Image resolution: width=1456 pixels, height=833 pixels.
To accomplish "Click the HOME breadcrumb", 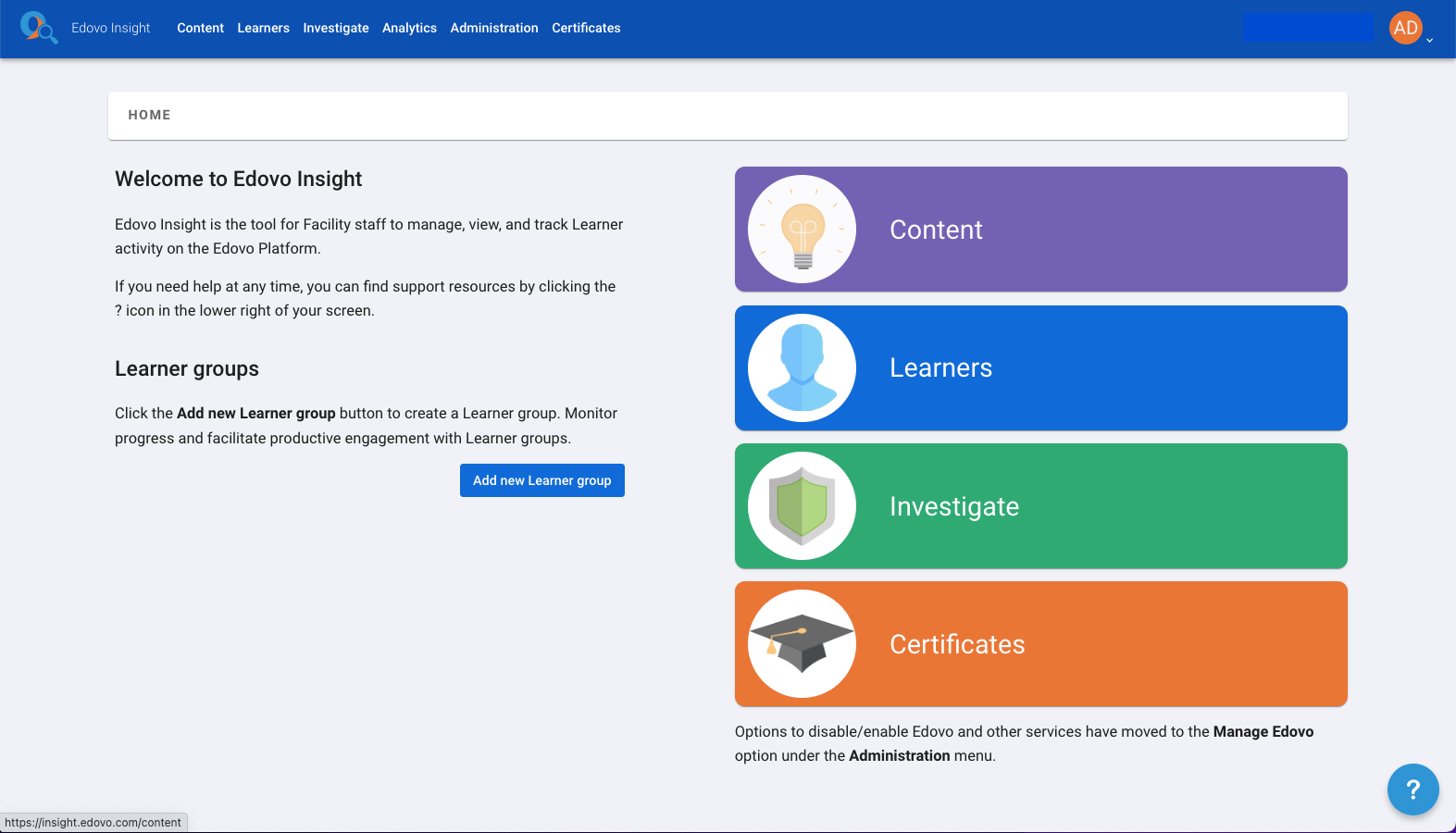I will click(x=149, y=115).
